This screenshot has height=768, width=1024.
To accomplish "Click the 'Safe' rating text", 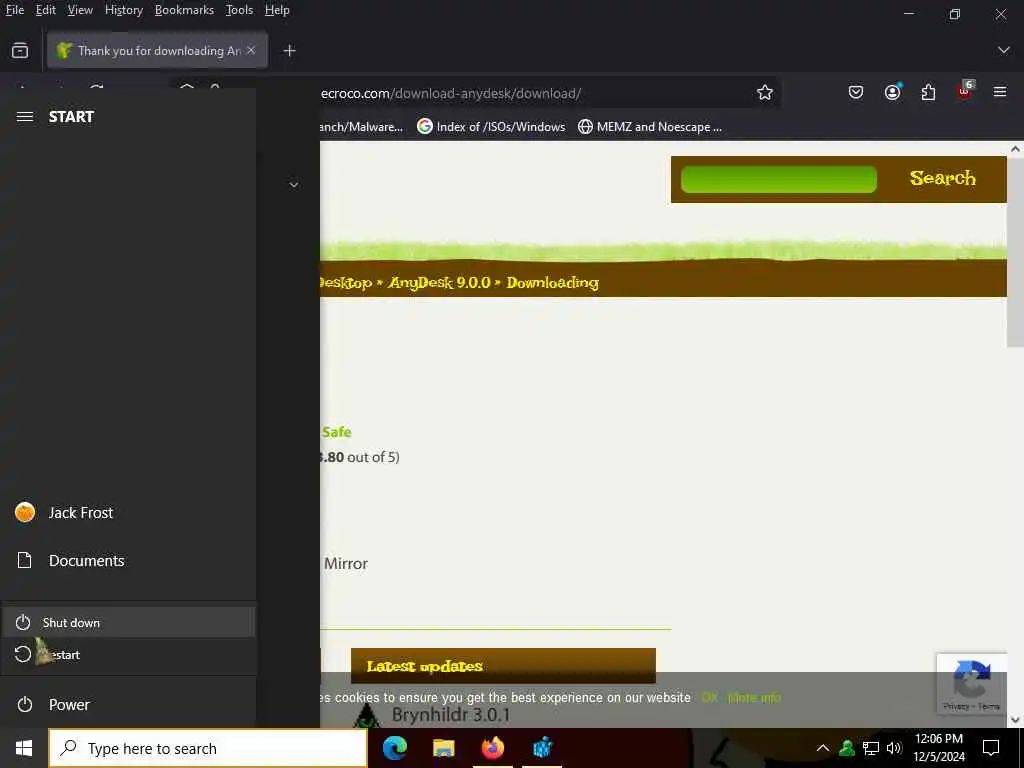I will tap(336, 432).
